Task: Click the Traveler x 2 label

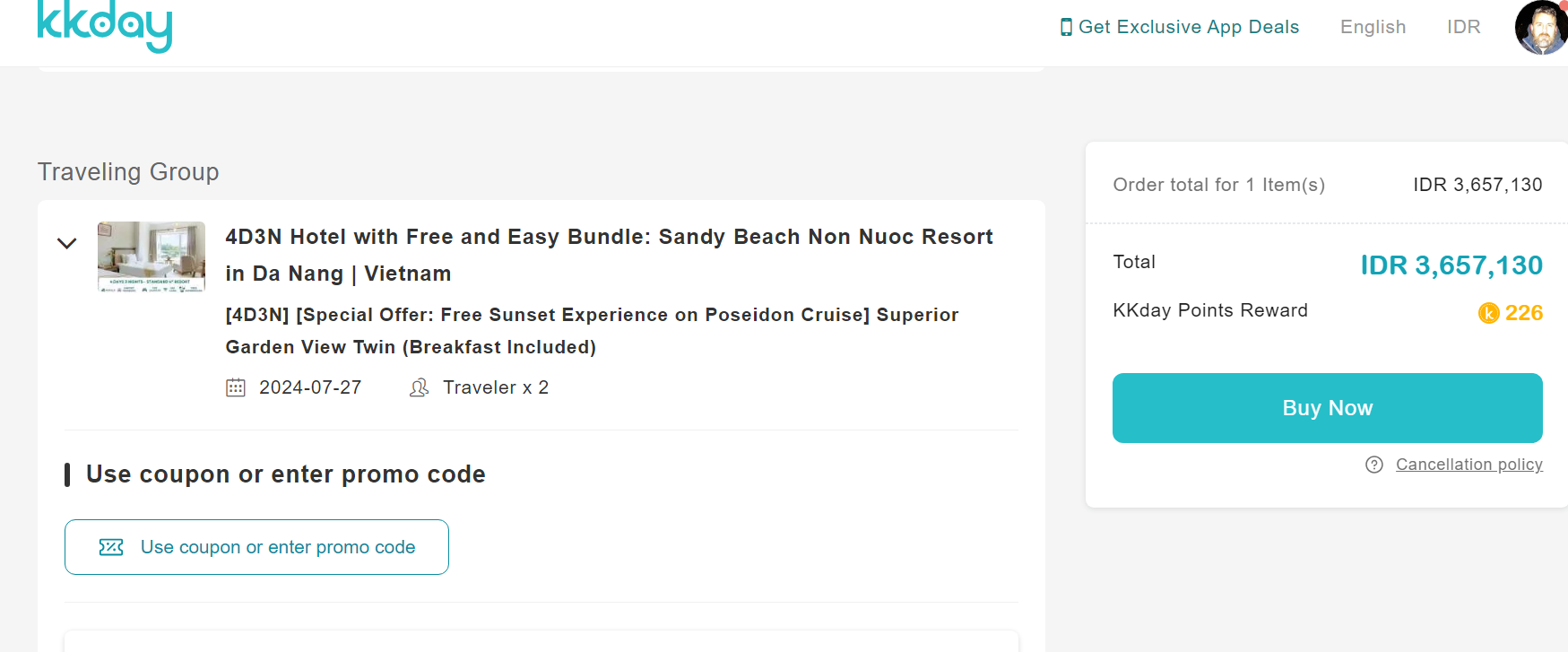Action: [496, 387]
